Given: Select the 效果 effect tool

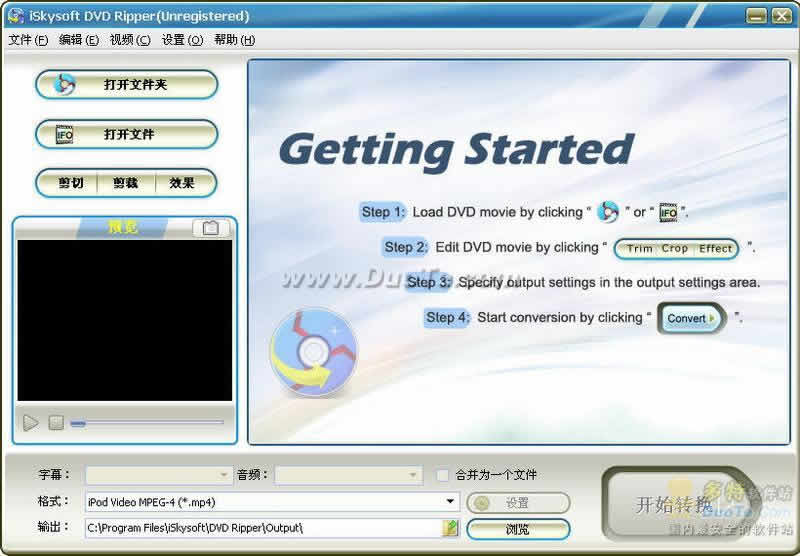Looking at the screenshot, I should coord(183,183).
